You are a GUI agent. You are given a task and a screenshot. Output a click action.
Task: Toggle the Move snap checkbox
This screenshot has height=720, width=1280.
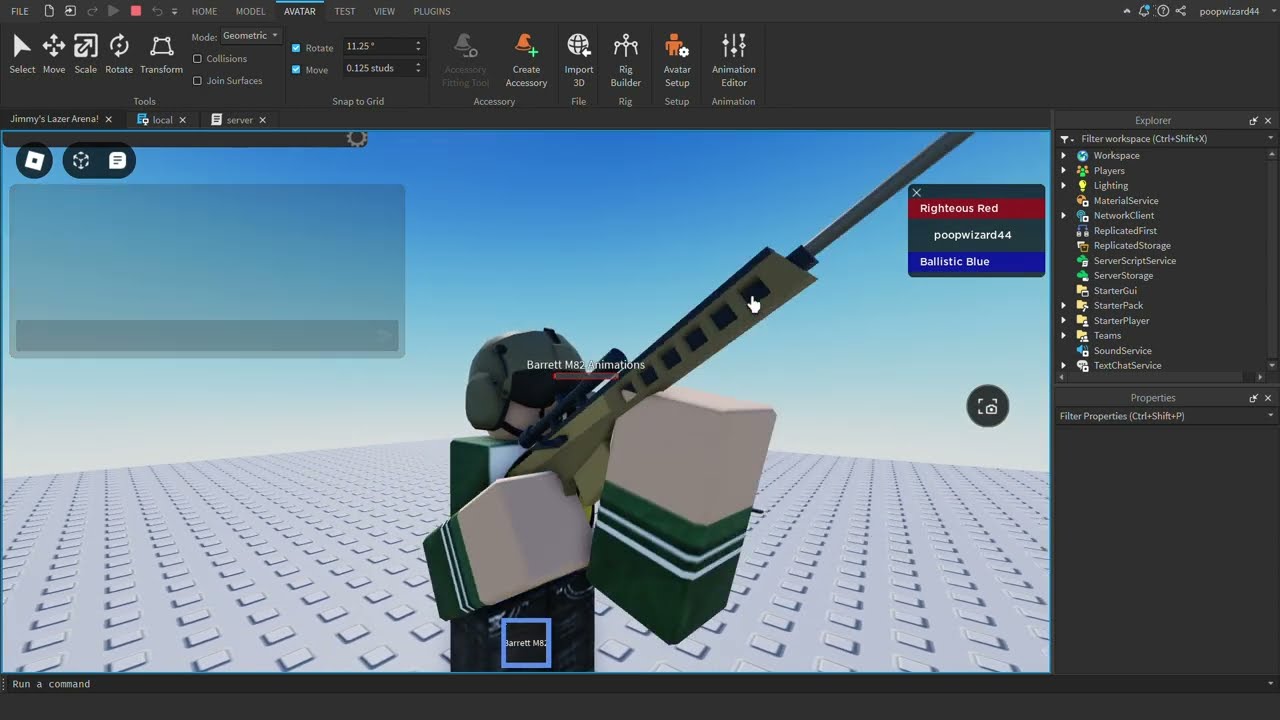(x=296, y=70)
